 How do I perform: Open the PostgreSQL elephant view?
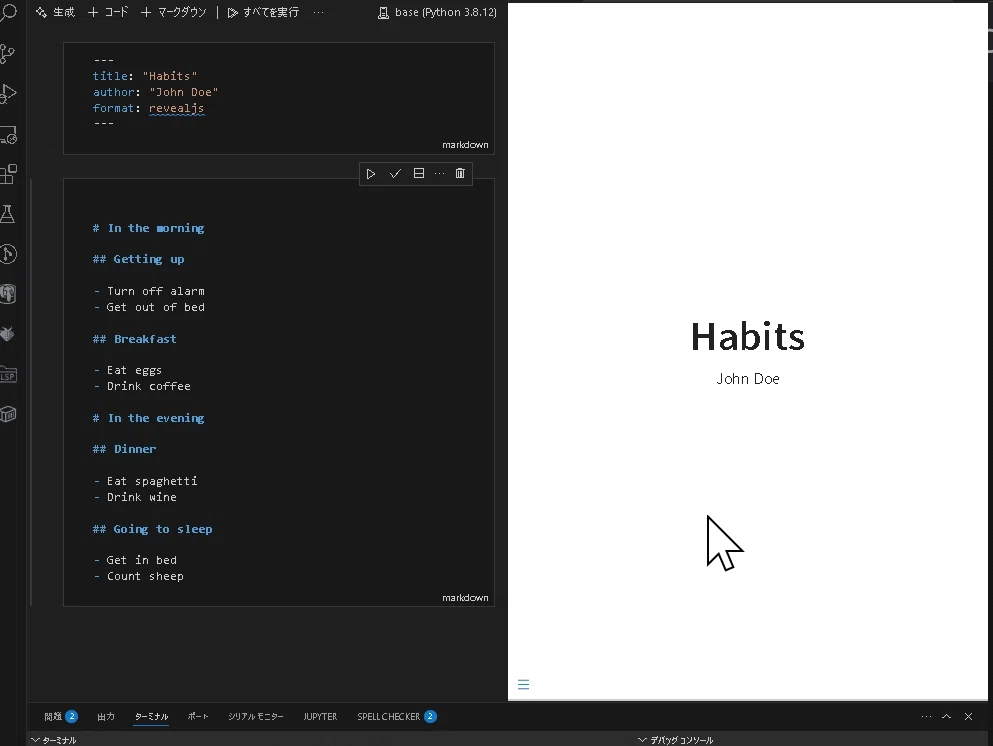click(x=8, y=294)
